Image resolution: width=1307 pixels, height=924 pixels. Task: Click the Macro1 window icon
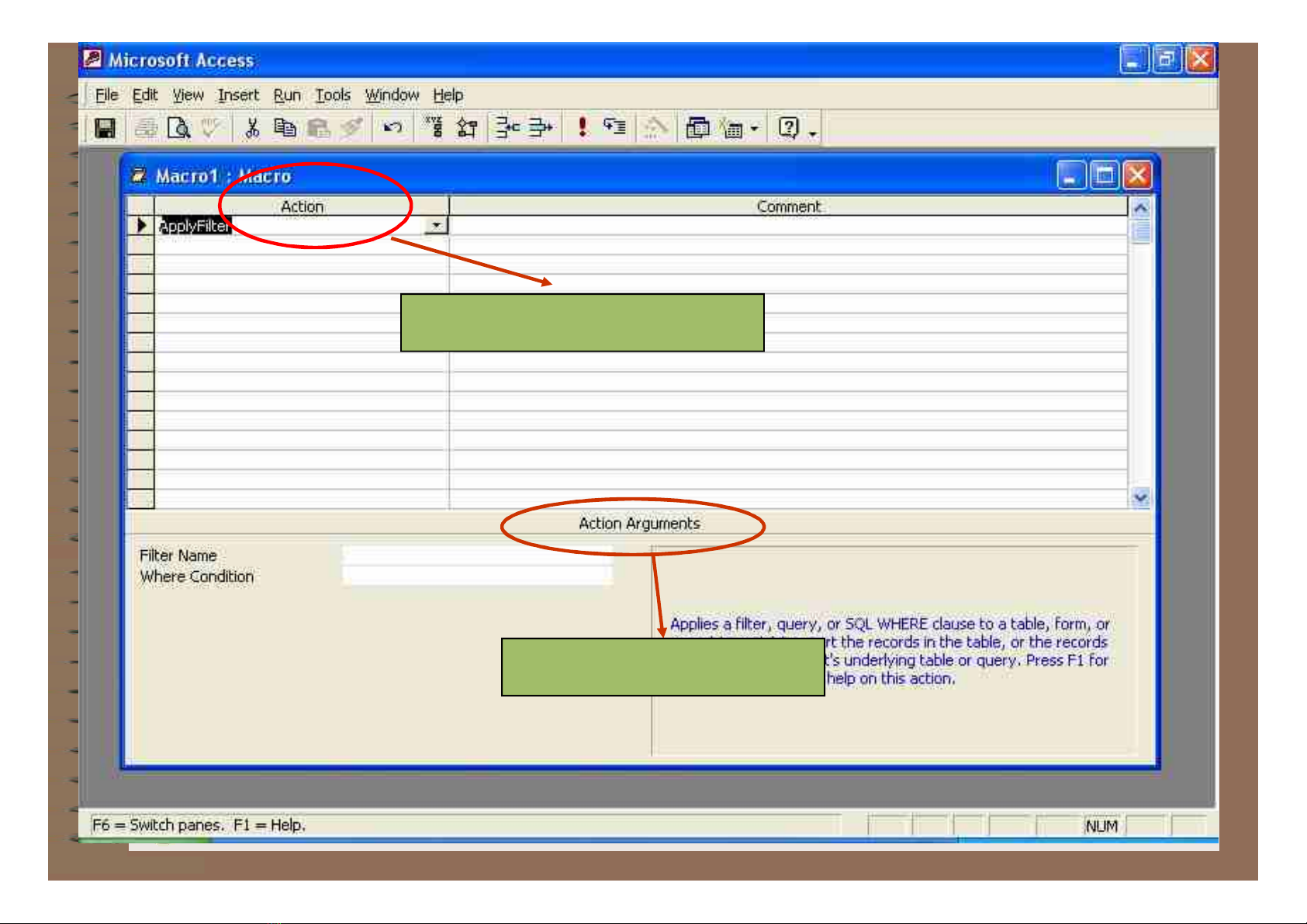click(x=139, y=176)
